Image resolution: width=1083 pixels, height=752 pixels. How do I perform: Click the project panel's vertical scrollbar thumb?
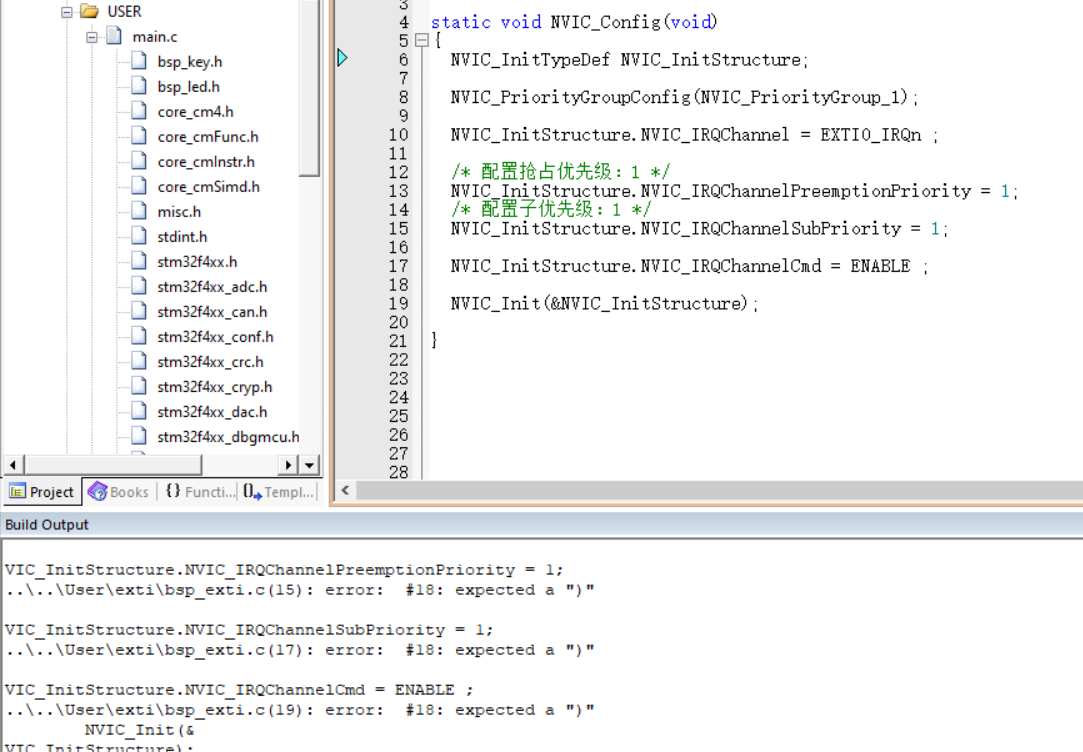[x=310, y=88]
